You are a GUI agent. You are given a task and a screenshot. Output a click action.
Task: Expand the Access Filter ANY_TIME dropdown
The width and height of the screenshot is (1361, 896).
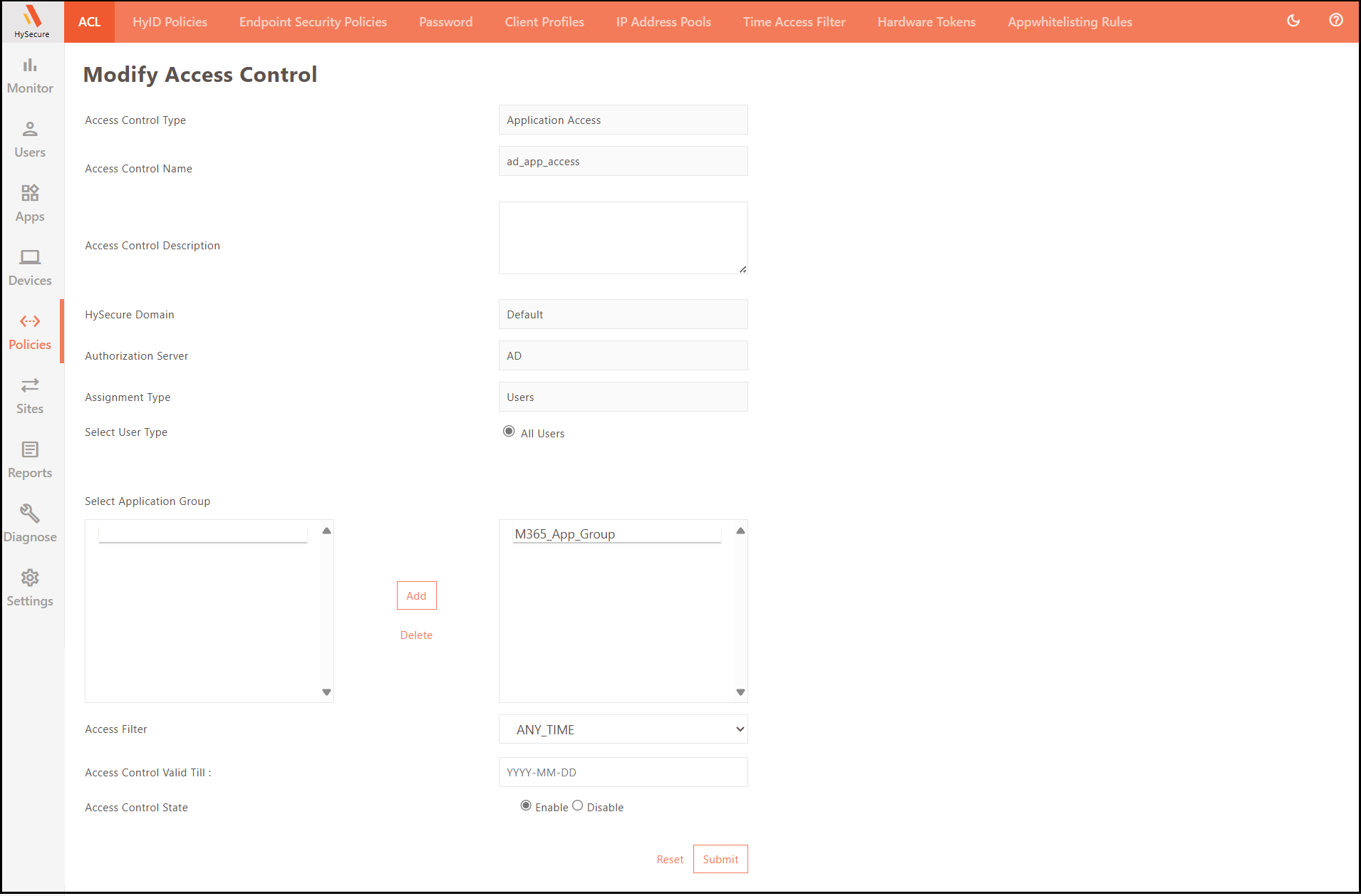click(623, 729)
